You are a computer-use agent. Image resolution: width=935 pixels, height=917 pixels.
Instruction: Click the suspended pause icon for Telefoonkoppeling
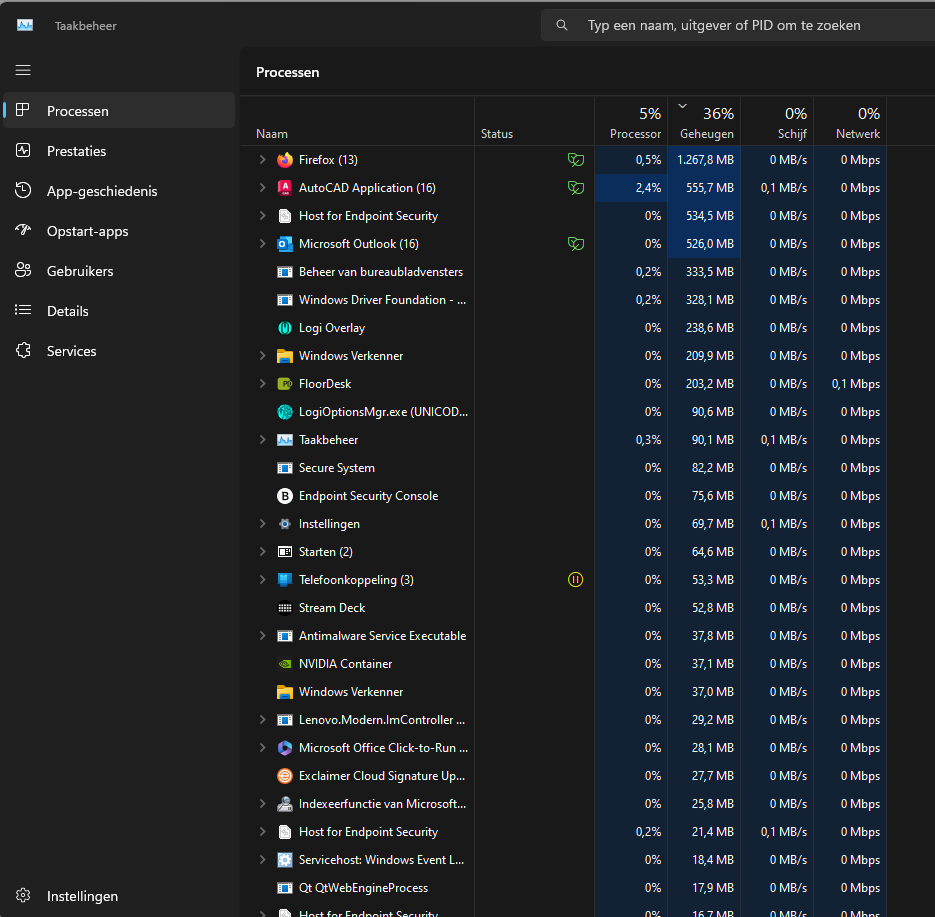(575, 580)
